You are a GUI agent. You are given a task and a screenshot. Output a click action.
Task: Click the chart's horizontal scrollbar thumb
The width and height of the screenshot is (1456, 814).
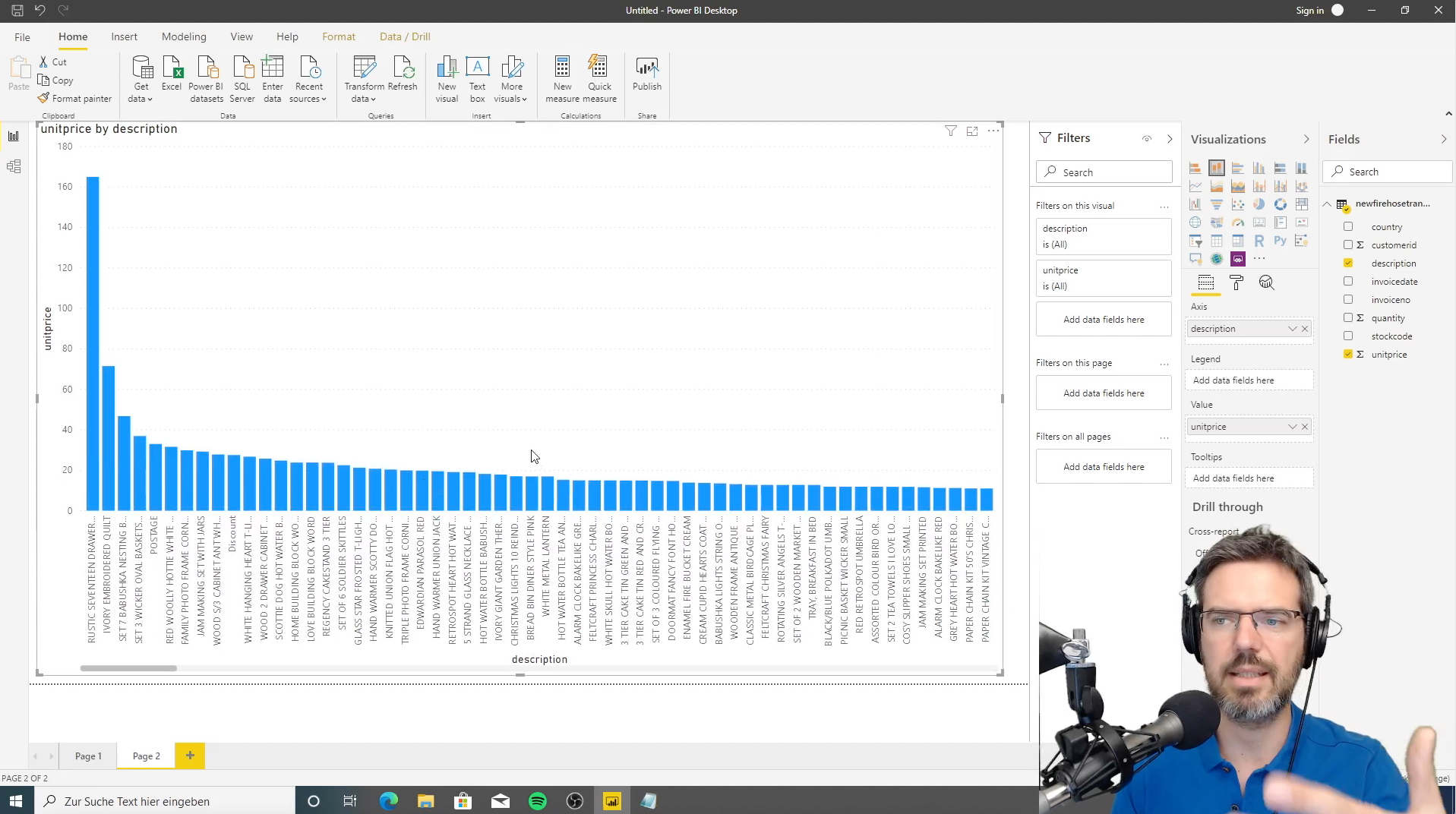tap(128, 668)
